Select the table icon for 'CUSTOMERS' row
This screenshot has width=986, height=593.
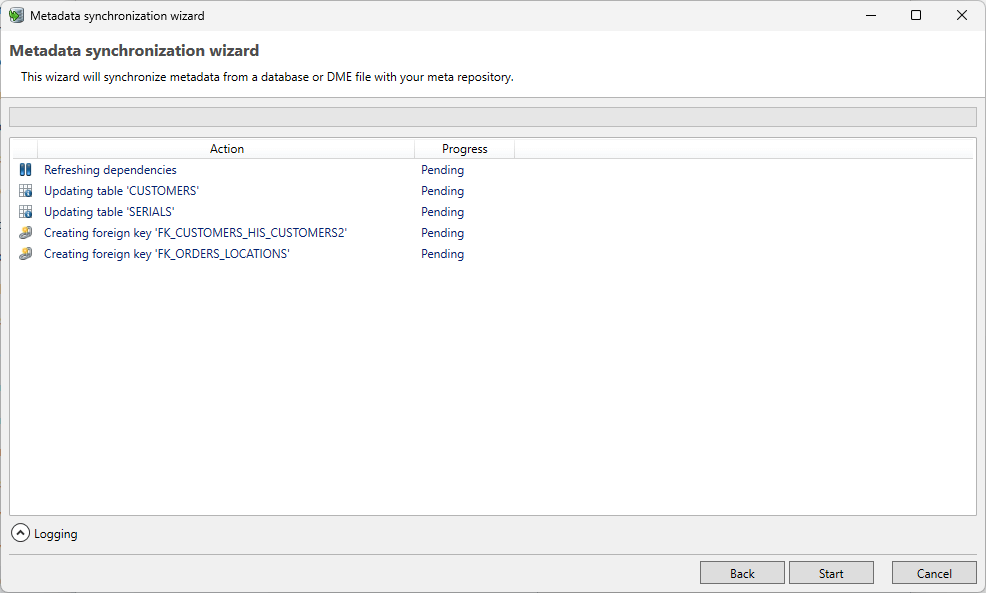[x=25, y=190]
